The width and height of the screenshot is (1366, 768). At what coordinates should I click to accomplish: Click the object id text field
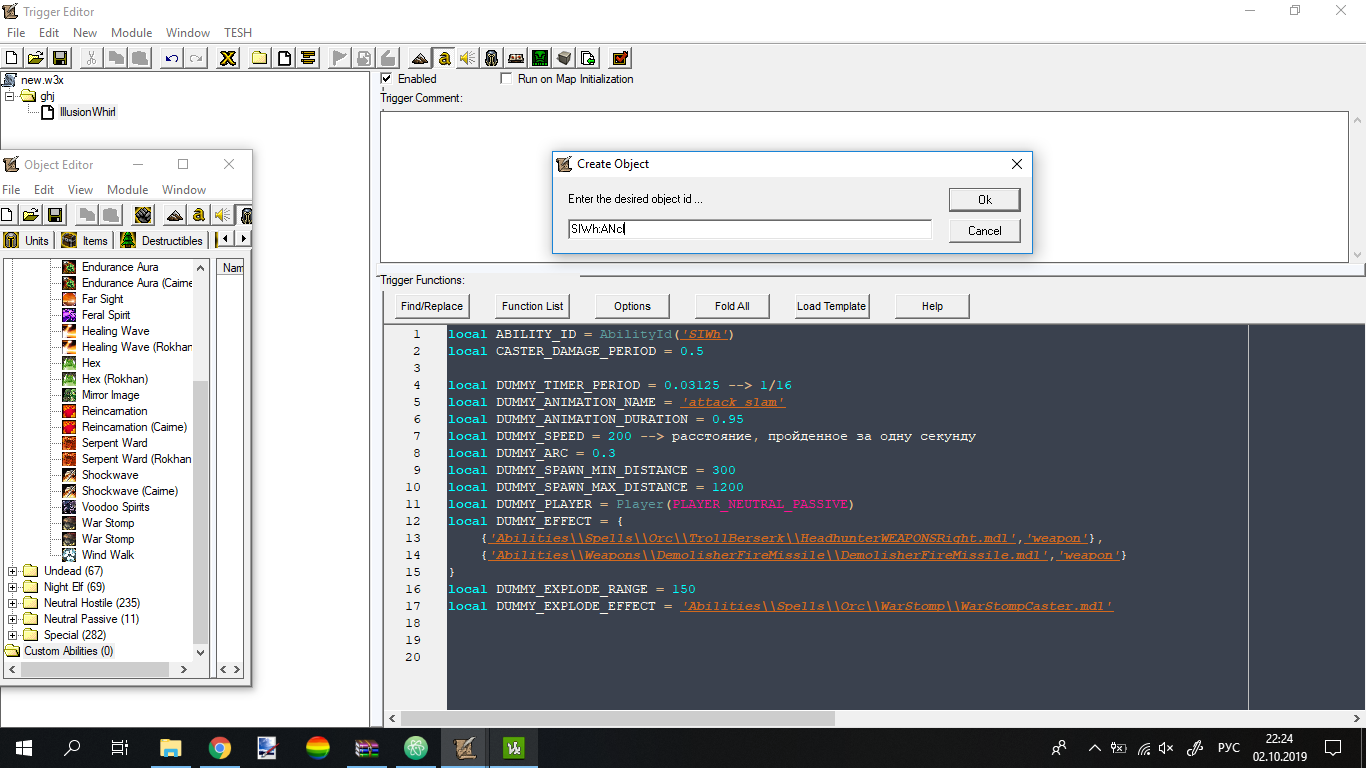point(750,229)
